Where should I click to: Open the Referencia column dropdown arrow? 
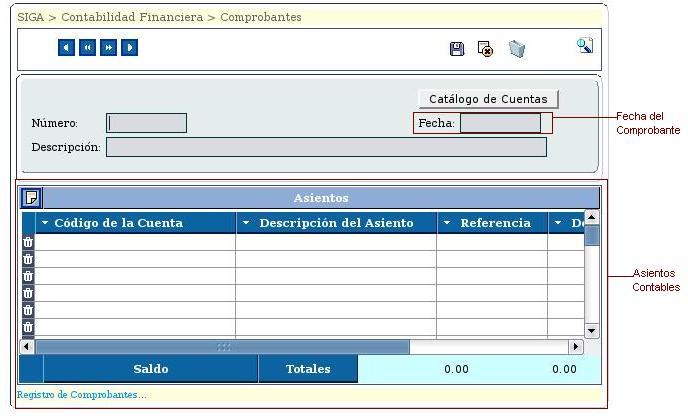[447, 223]
